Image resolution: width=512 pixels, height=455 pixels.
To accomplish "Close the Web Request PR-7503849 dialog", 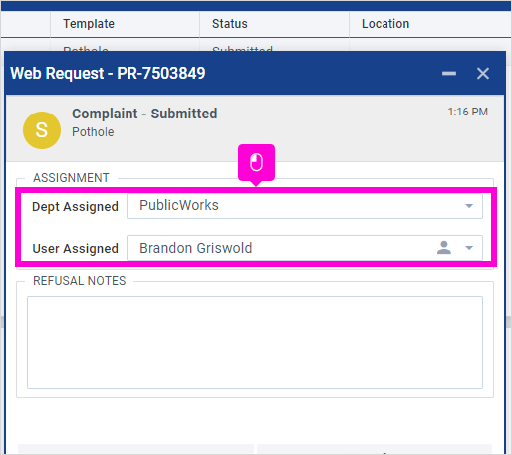I will (x=483, y=73).
